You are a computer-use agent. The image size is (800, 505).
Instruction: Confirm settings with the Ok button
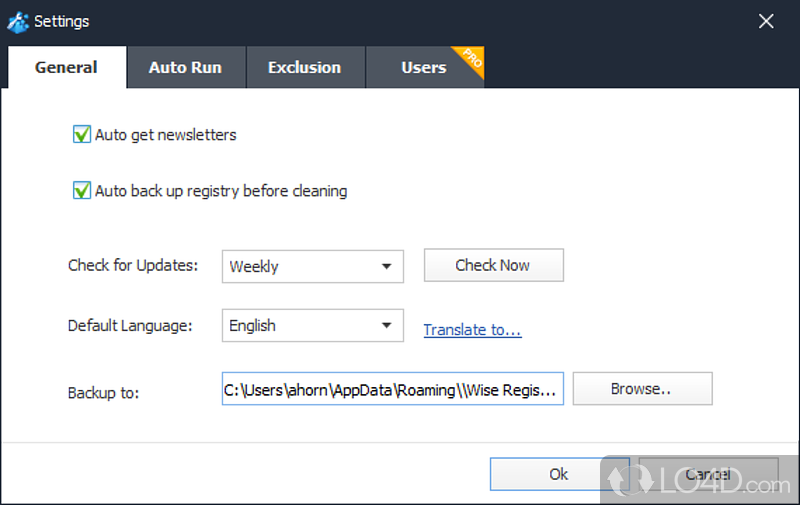point(559,474)
